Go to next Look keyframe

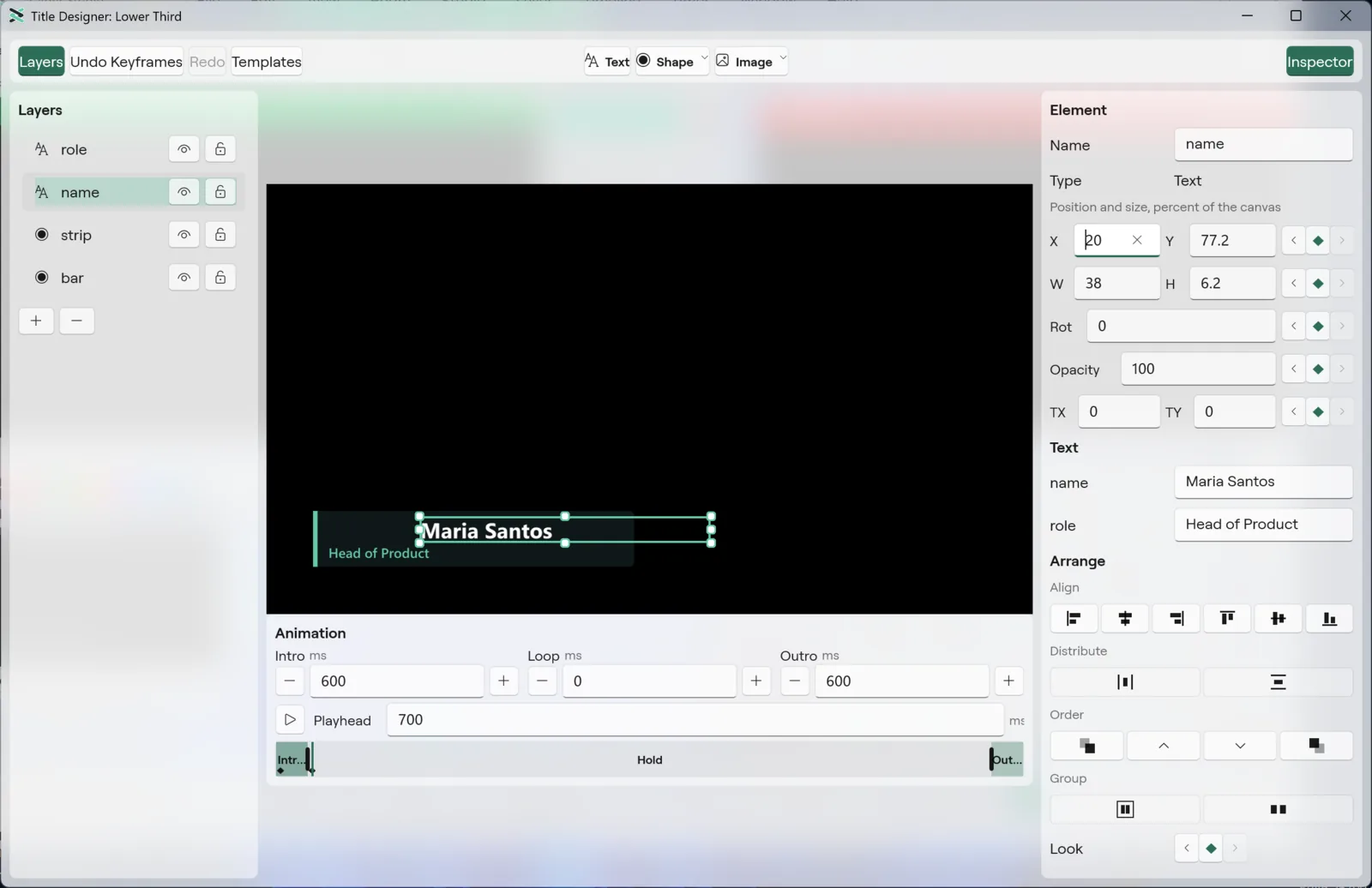point(1235,849)
